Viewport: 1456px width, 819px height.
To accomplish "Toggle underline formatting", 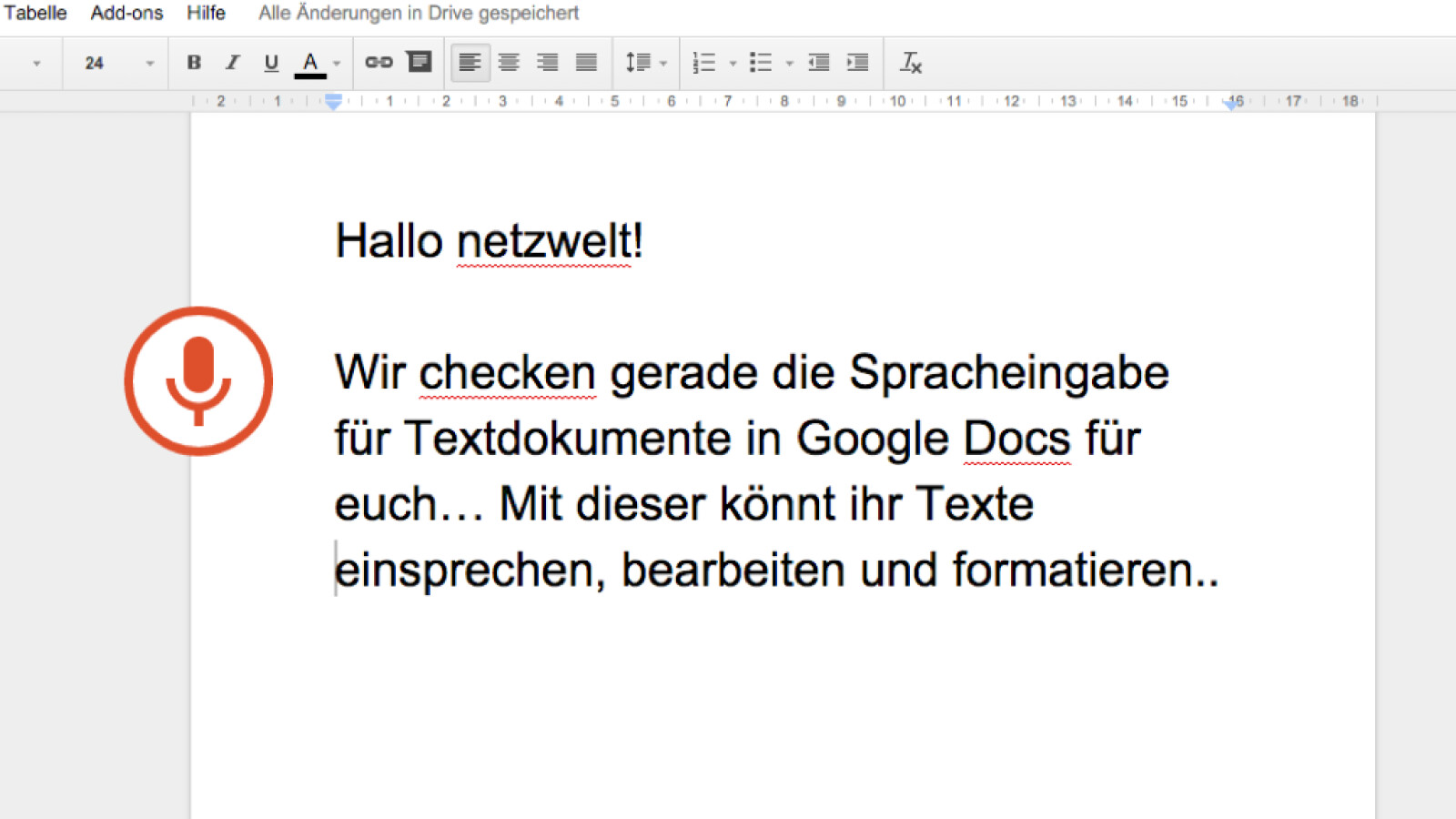I will click(x=270, y=63).
